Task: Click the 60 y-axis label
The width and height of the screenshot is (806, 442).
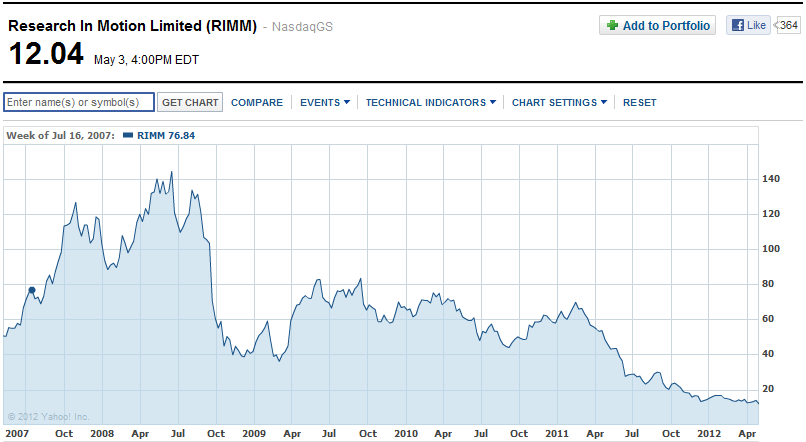Action: click(x=767, y=319)
